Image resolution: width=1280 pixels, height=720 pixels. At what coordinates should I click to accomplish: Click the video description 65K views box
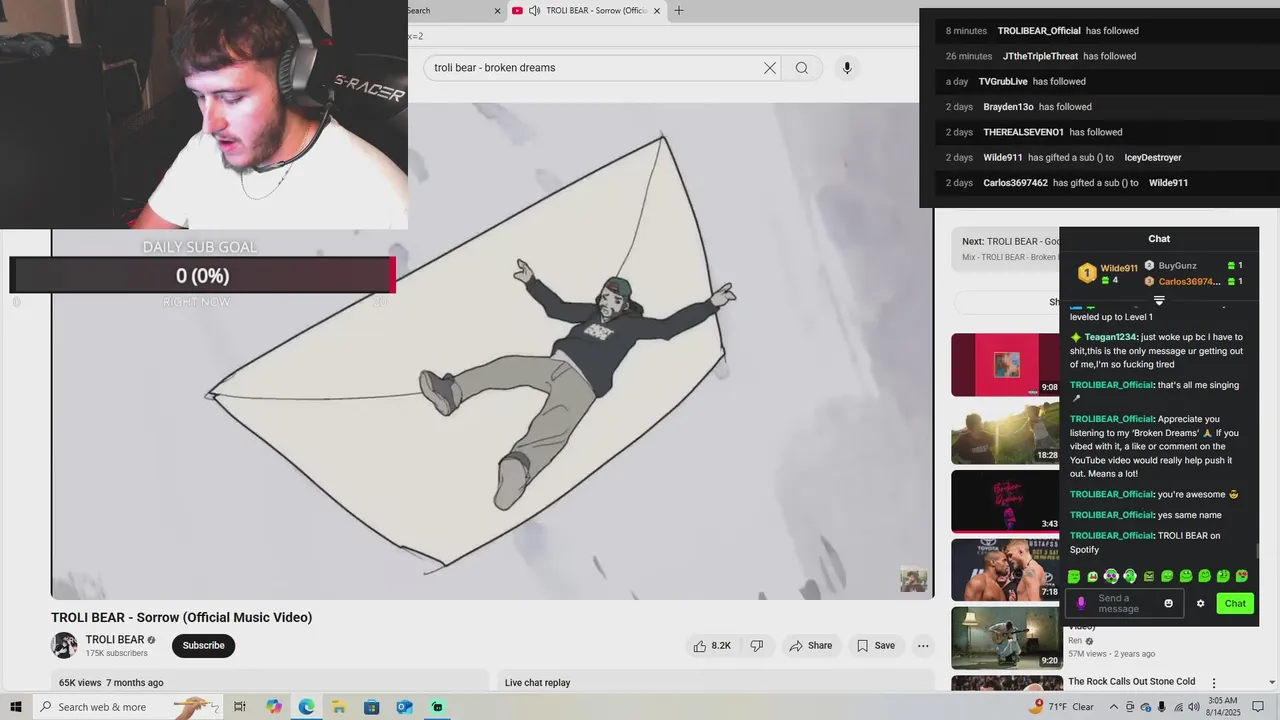(x=270, y=682)
